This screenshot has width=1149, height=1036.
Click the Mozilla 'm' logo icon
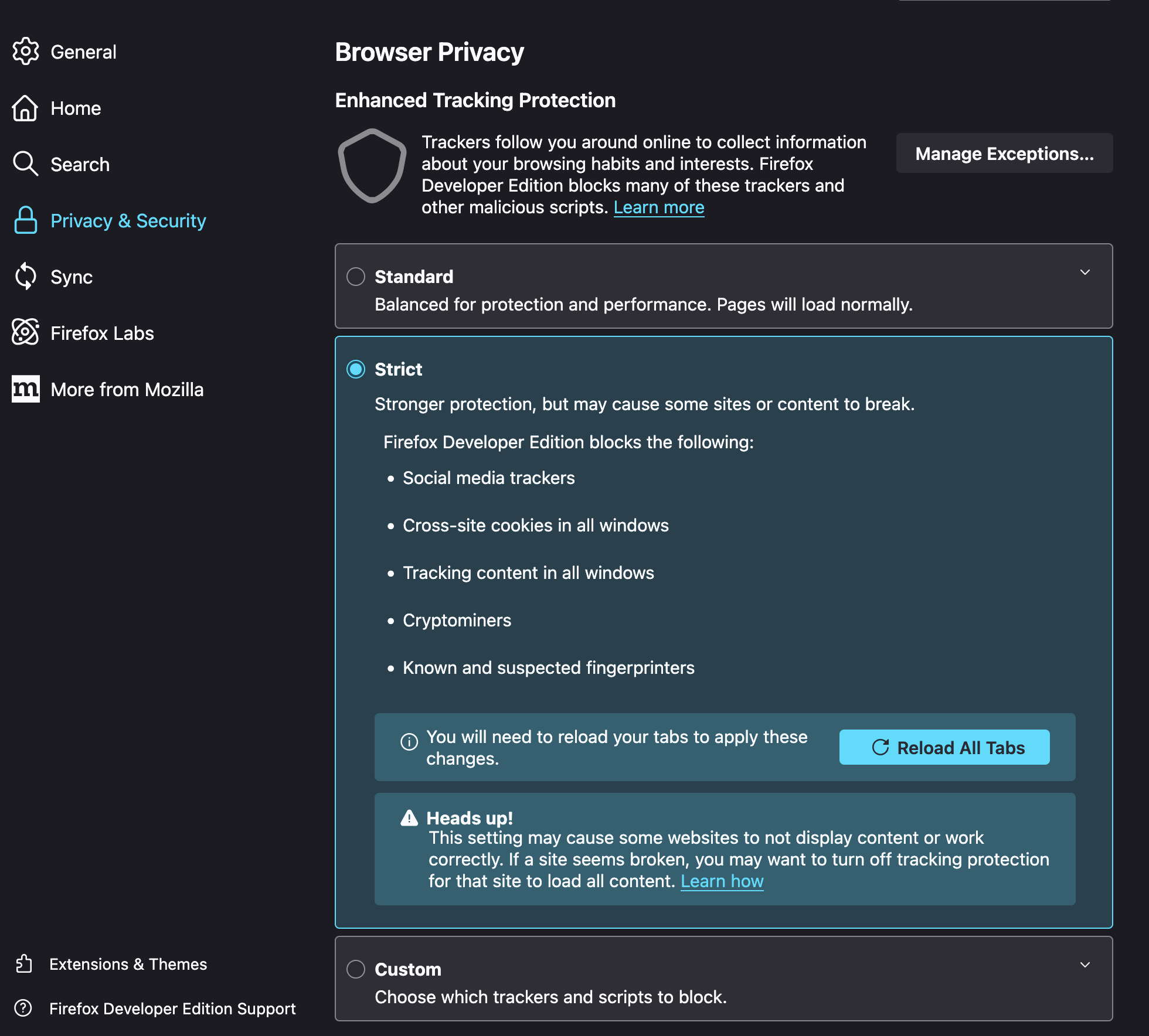[25, 389]
